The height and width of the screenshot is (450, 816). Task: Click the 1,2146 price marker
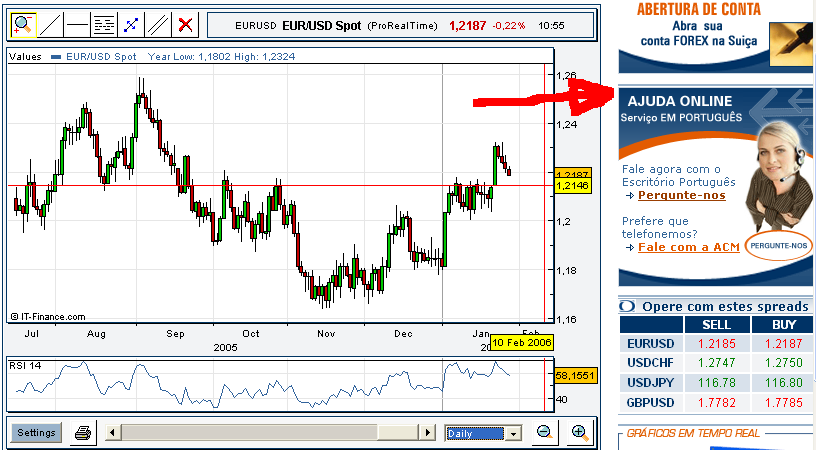572,186
